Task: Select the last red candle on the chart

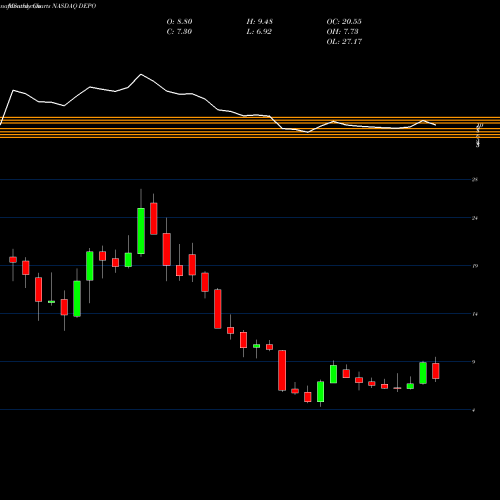Action: coord(436,371)
